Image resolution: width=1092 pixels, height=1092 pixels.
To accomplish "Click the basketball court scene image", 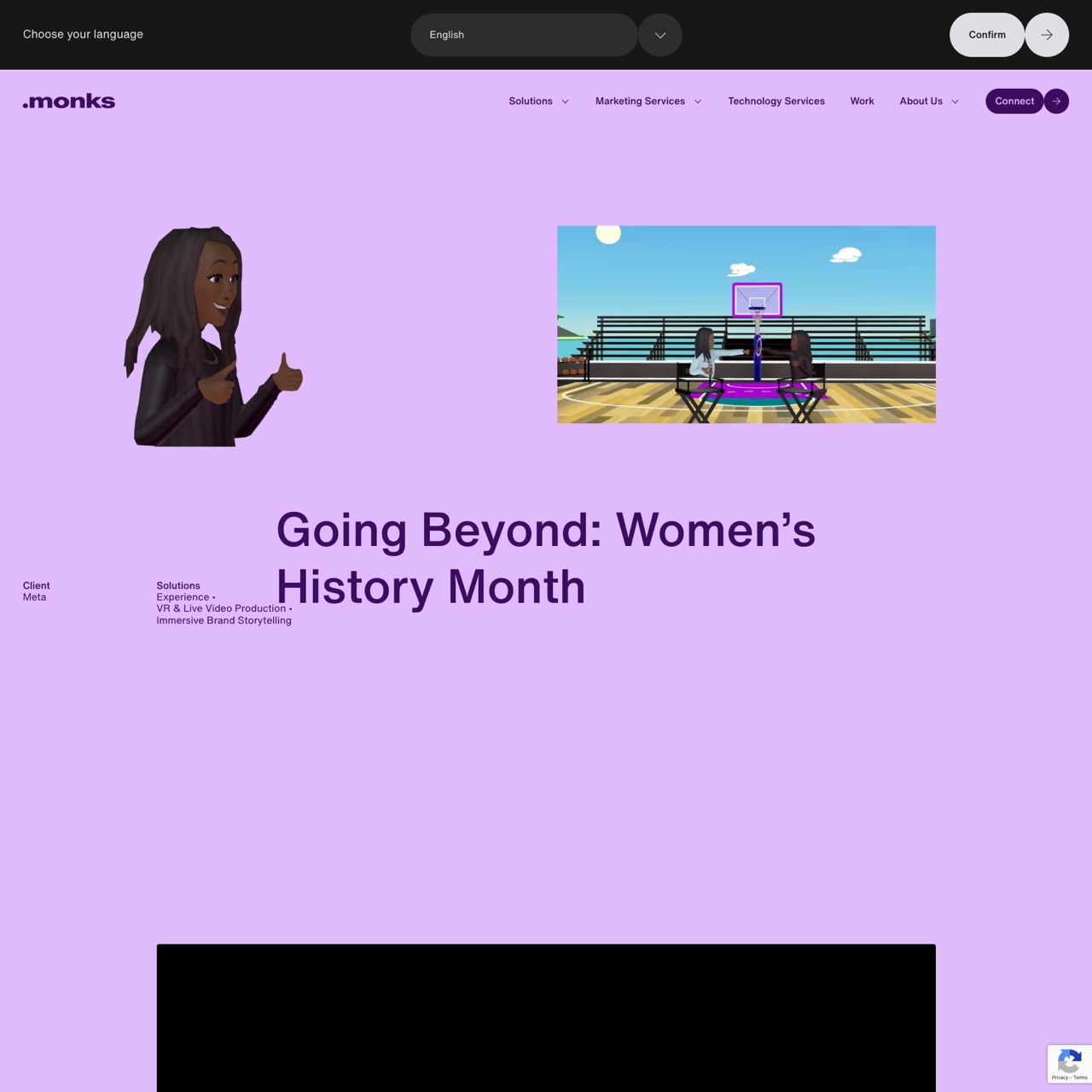I will click(746, 324).
